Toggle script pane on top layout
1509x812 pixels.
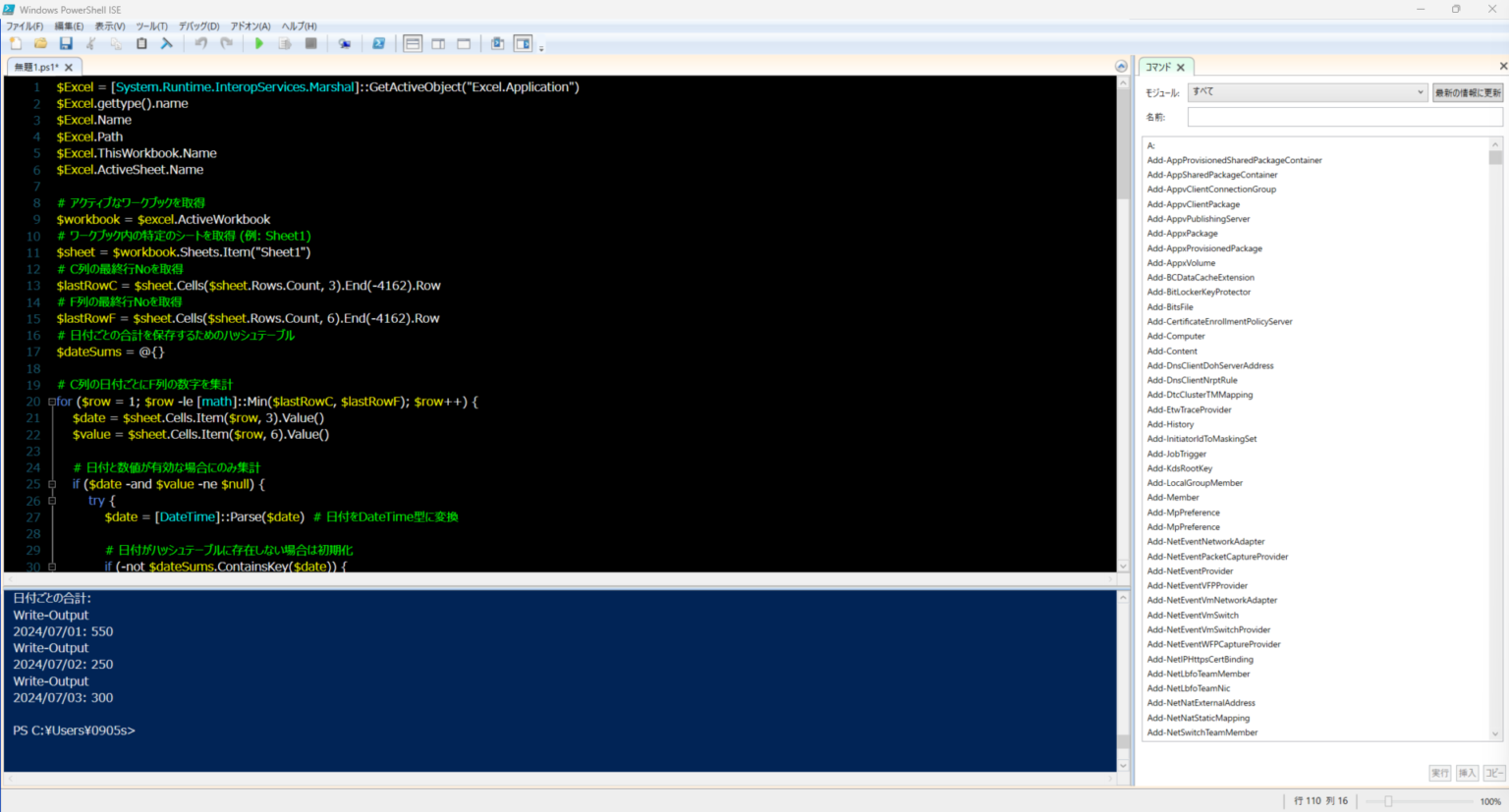click(413, 44)
